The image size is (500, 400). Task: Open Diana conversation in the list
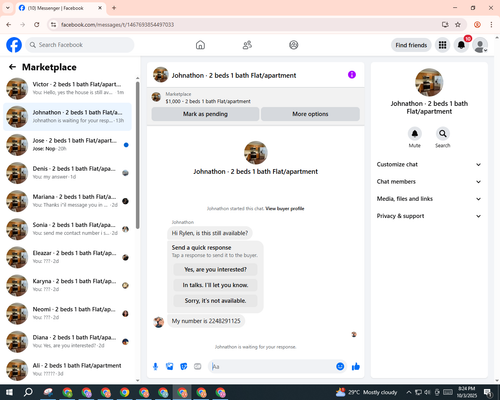(x=67, y=341)
